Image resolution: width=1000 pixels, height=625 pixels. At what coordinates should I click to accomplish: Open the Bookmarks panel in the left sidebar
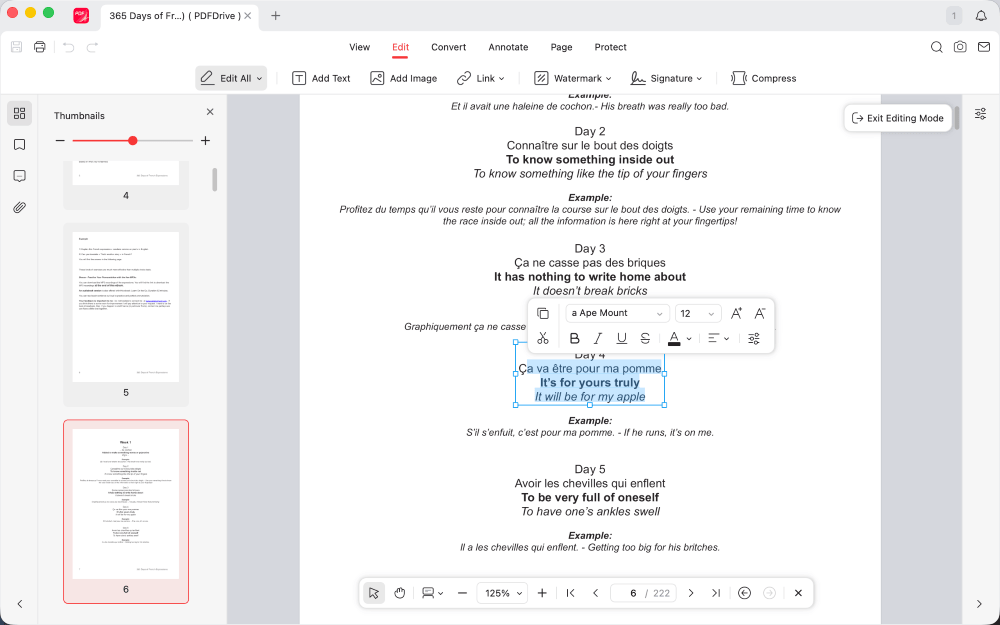pyautogui.click(x=19, y=144)
